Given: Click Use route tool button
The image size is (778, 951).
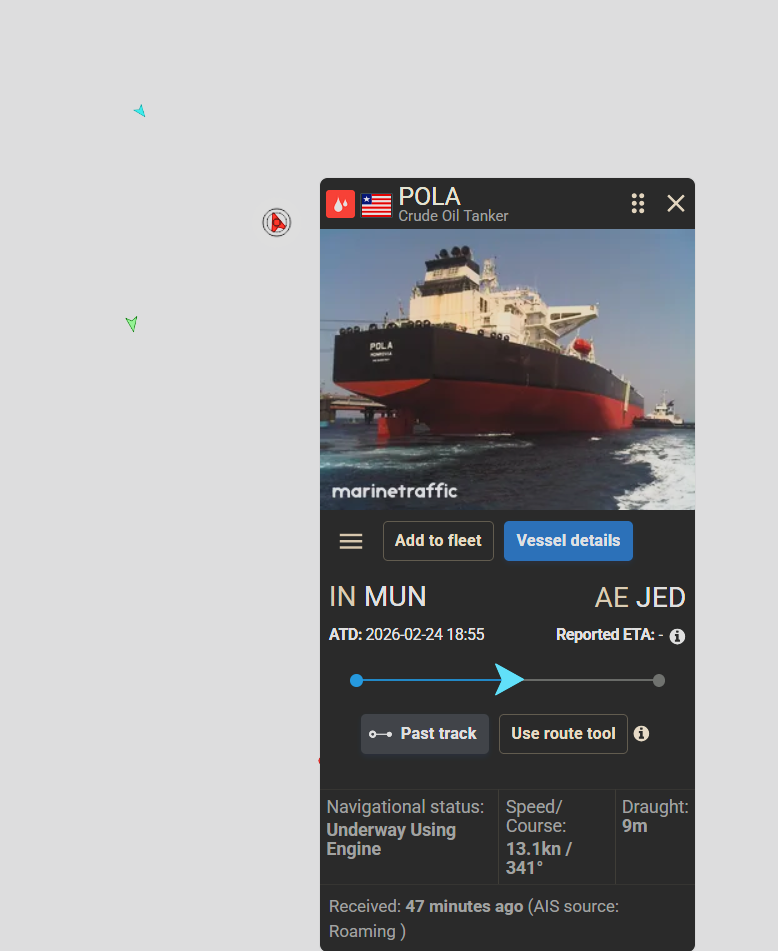Looking at the screenshot, I should [563, 734].
